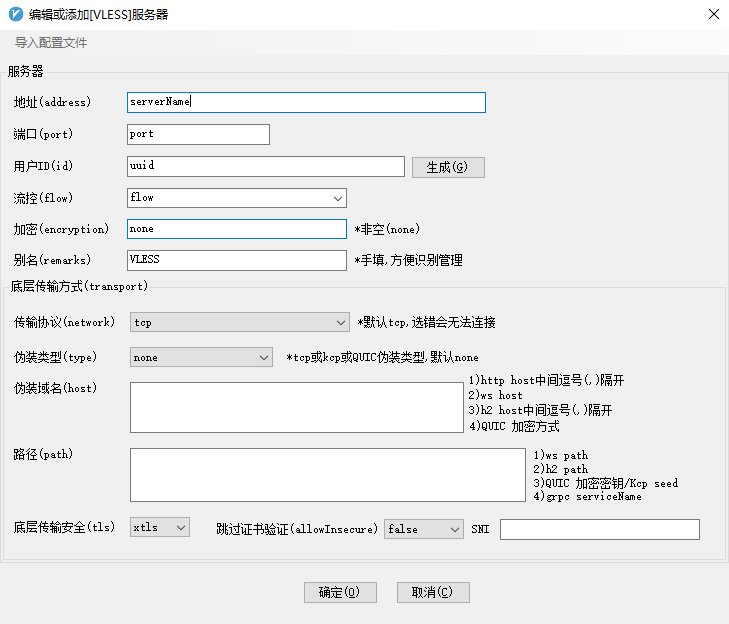Open the 导入配置文件 menu
Viewport: 729px width, 624px height.
coord(51,43)
